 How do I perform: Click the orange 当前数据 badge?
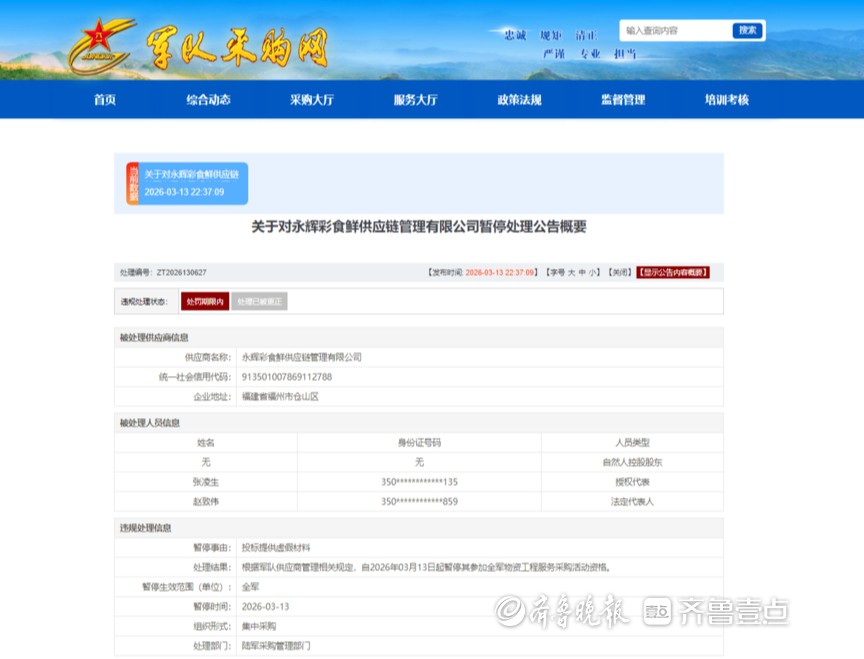point(132,183)
